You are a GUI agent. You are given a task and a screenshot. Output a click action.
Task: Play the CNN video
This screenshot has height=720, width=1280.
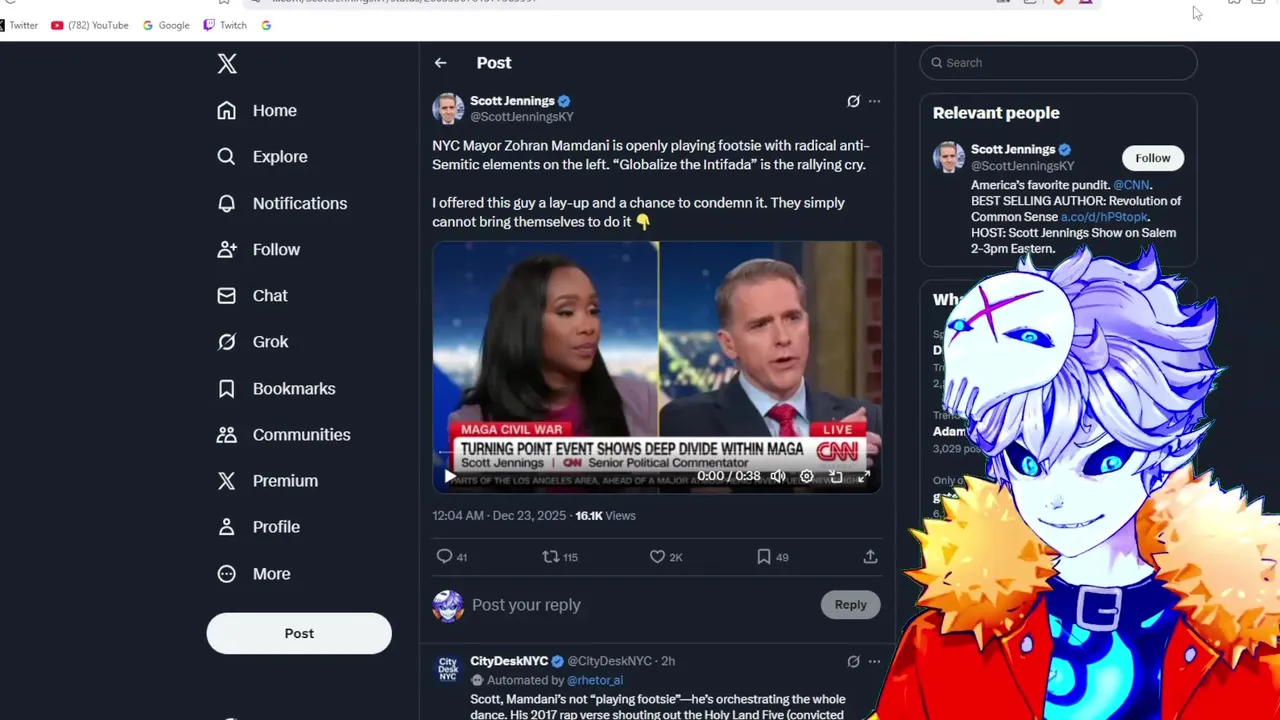point(449,476)
